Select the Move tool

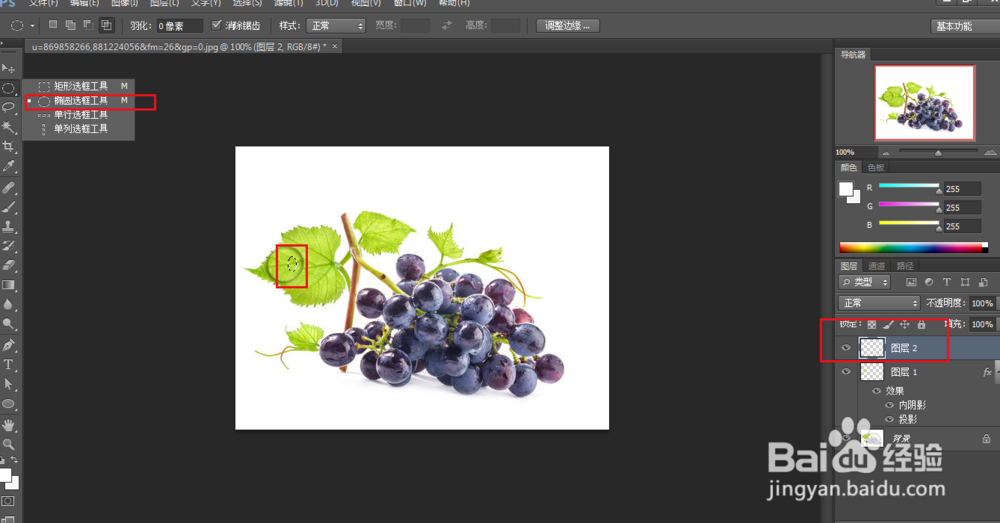8,68
